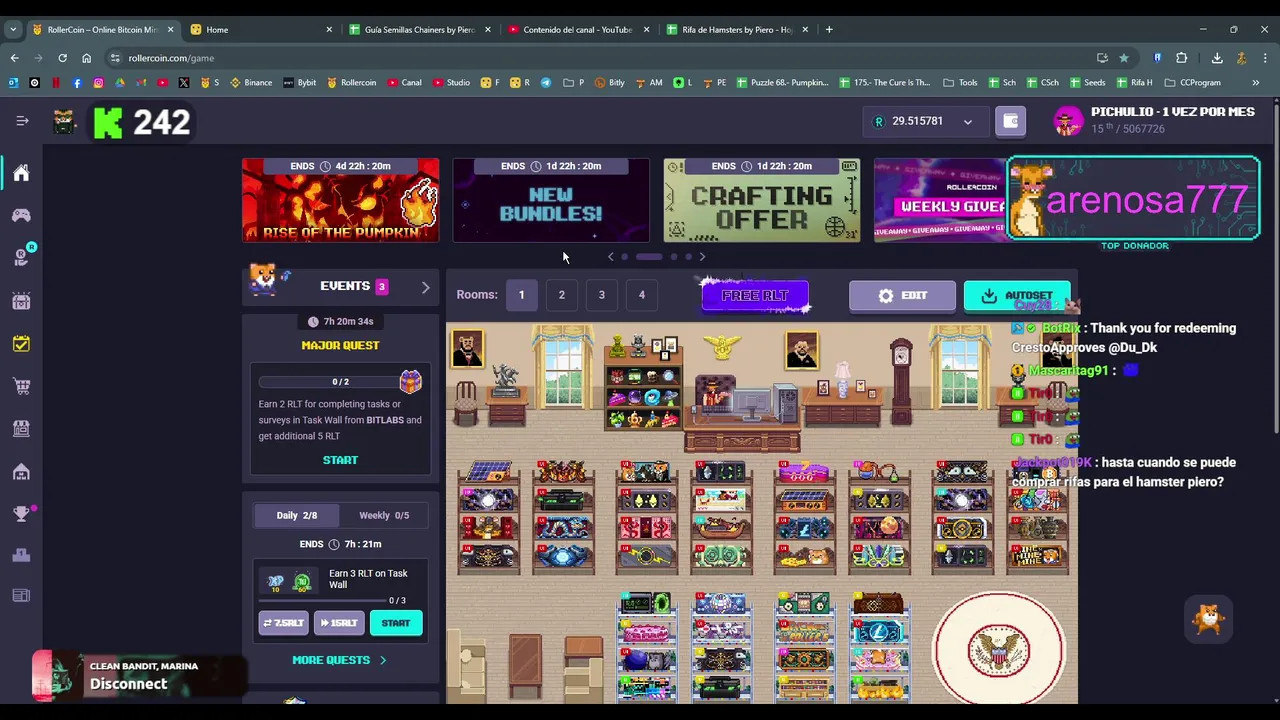This screenshot has height=720, width=1280.
Task: Click the 7.5RLT reroll quest button
Action: click(284, 623)
